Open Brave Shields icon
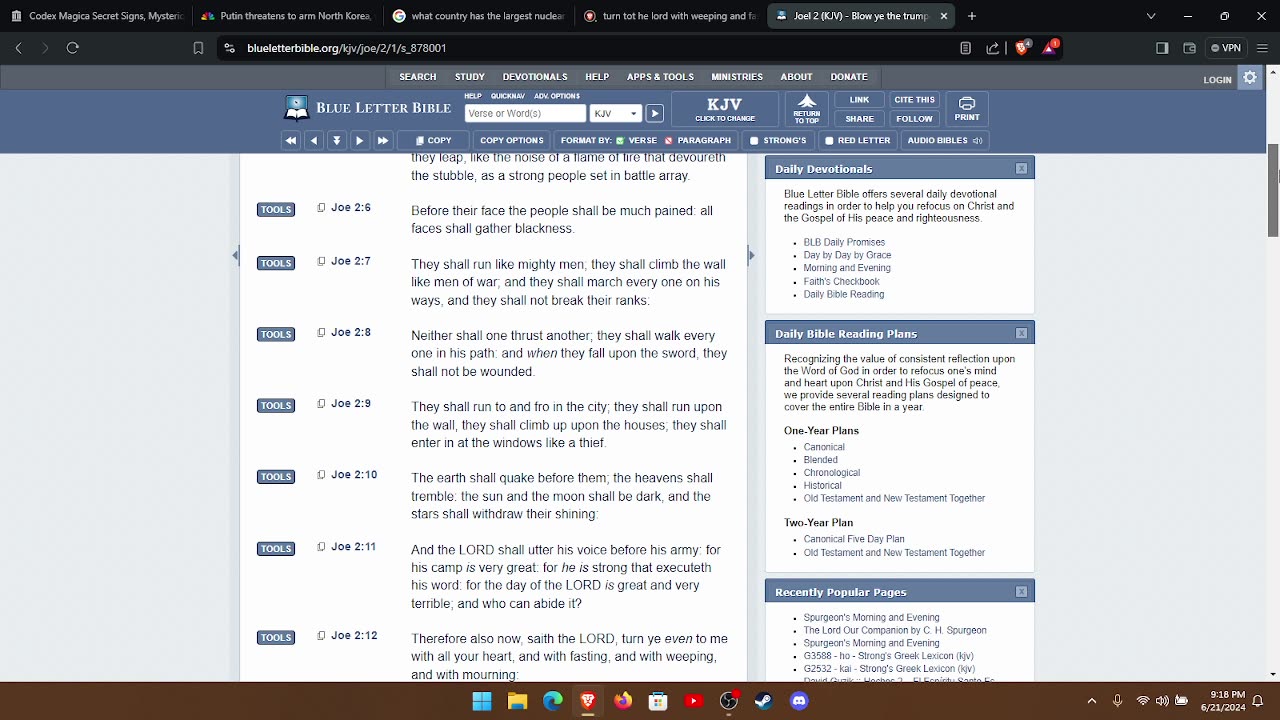The width and height of the screenshot is (1280, 720). point(1022,48)
